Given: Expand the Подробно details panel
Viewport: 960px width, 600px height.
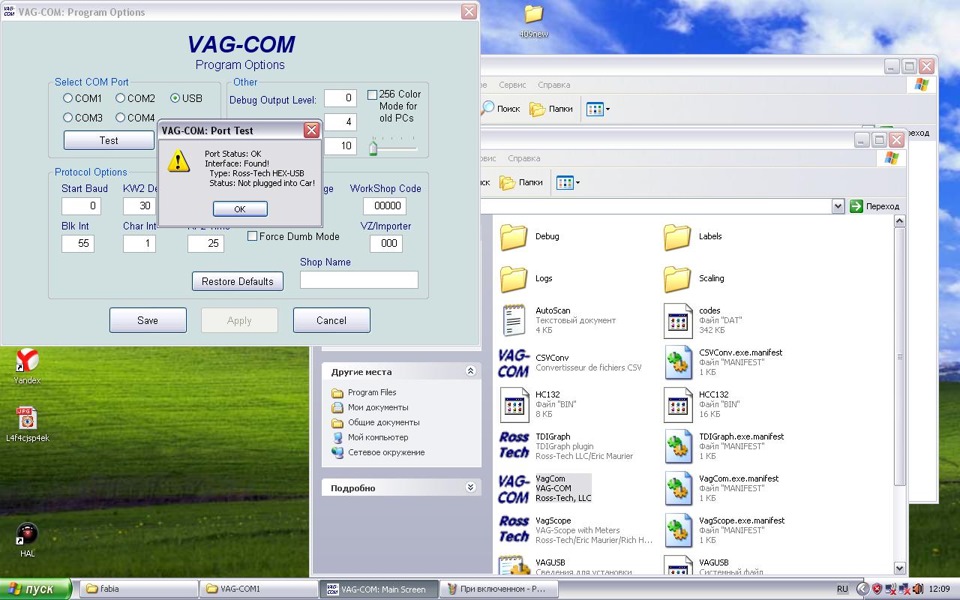Looking at the screenshot, I should [470, 487].
